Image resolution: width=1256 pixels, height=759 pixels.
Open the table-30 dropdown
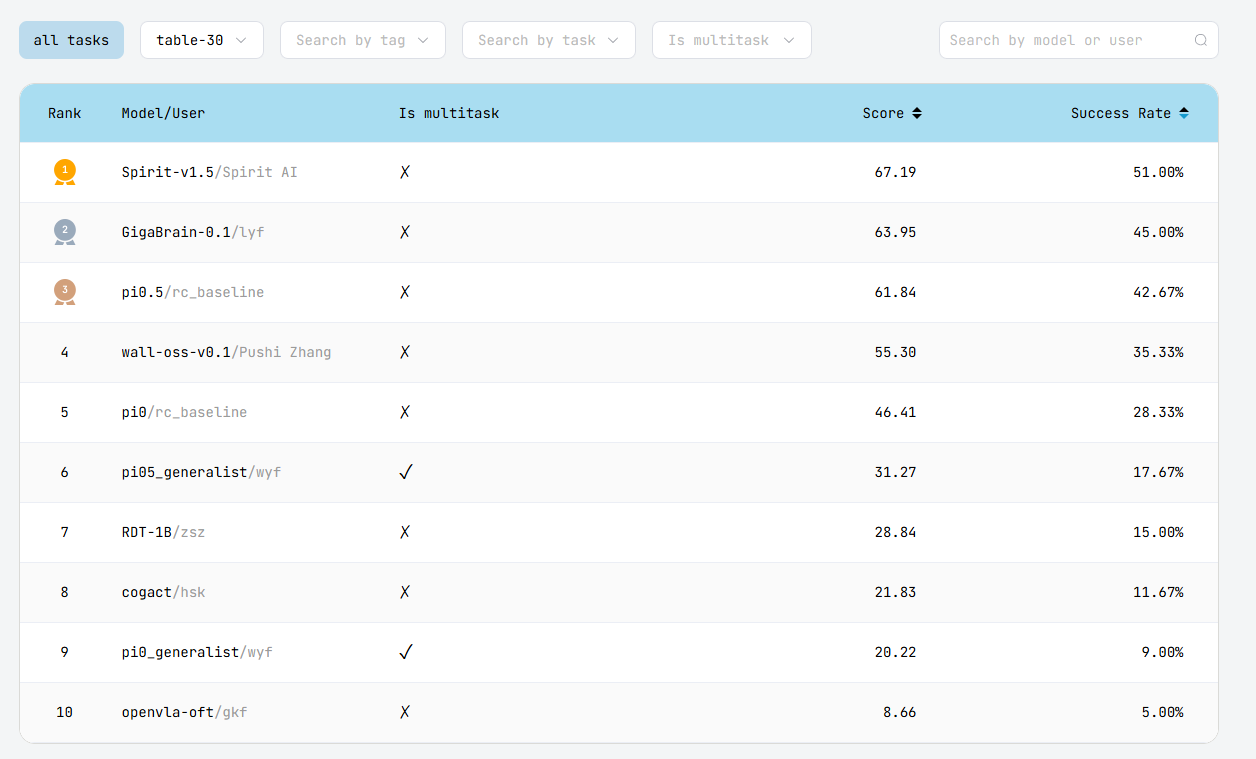click(201, 40)
